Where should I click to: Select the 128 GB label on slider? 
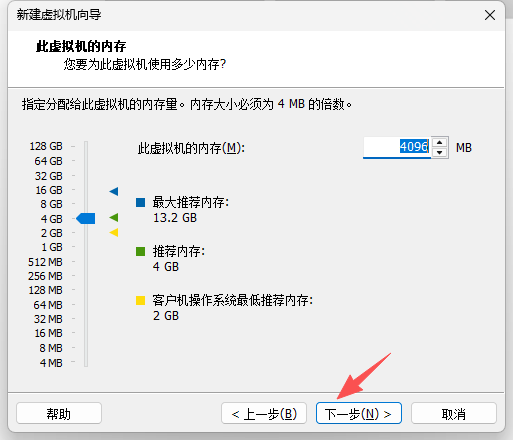[46, 146]
